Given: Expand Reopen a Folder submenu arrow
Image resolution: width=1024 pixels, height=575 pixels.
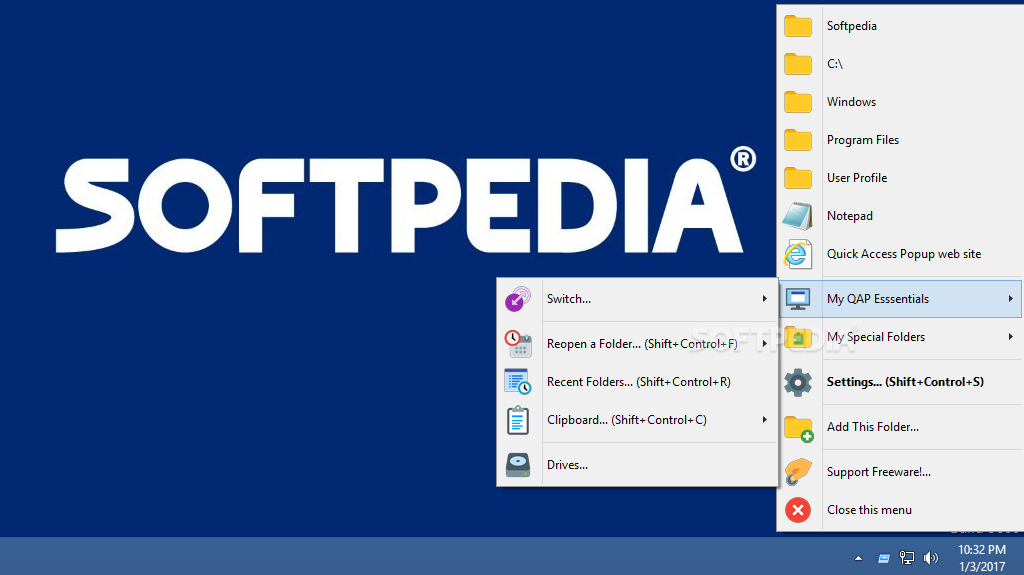Looking at the screenshot, I should point(764,344).
